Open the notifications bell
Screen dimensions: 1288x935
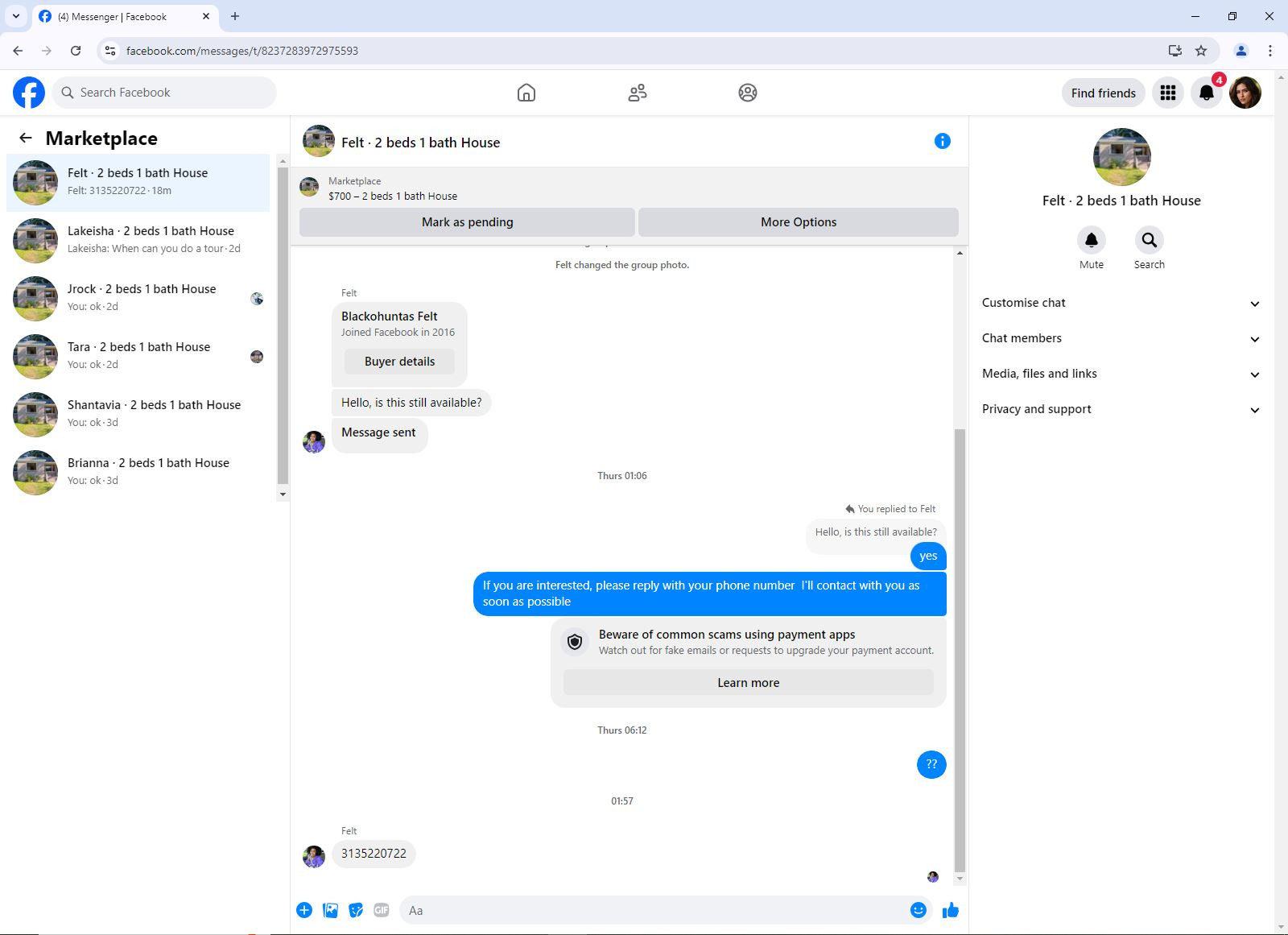(1207, 93)
